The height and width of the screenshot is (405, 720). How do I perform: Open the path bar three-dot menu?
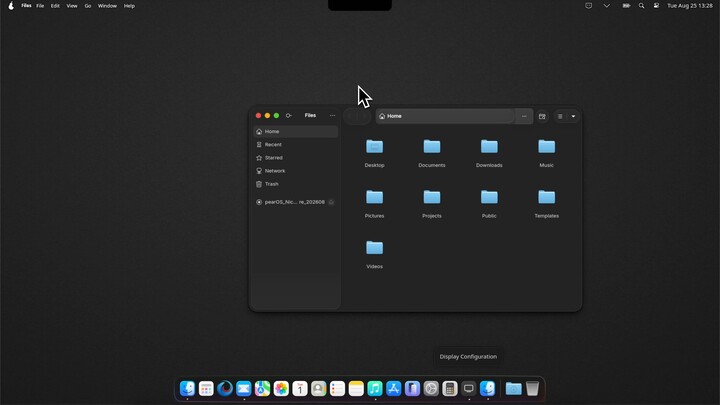tap(524, 116)
